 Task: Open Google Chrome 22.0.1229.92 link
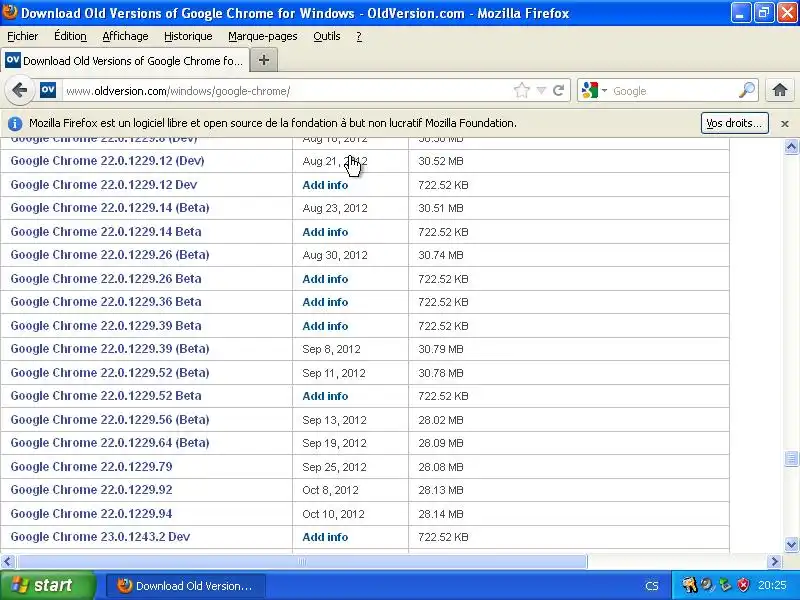click(x=91, y=489)
